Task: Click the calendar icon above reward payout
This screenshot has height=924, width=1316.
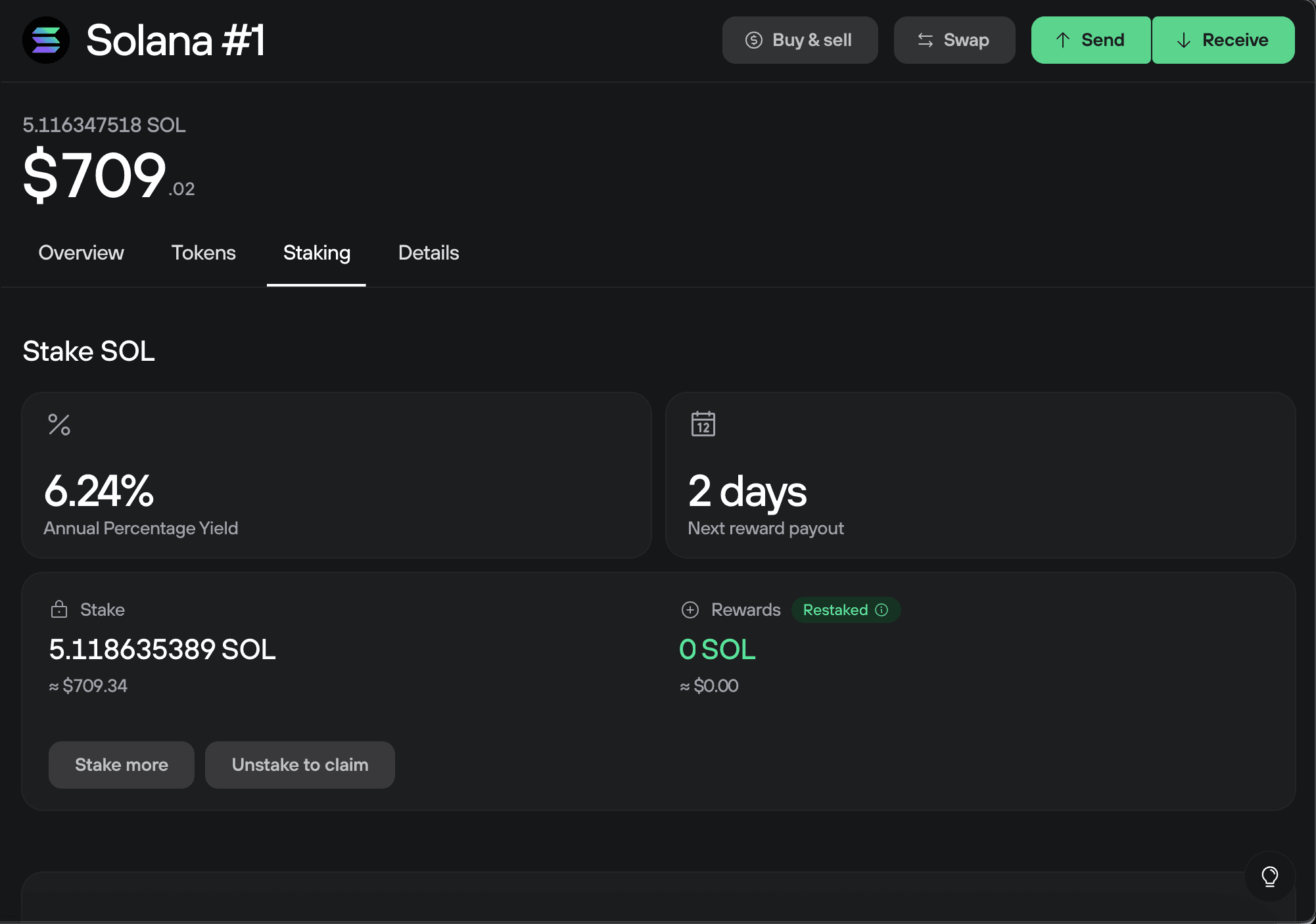Action: pyautogui.click(x=703, y=424)
